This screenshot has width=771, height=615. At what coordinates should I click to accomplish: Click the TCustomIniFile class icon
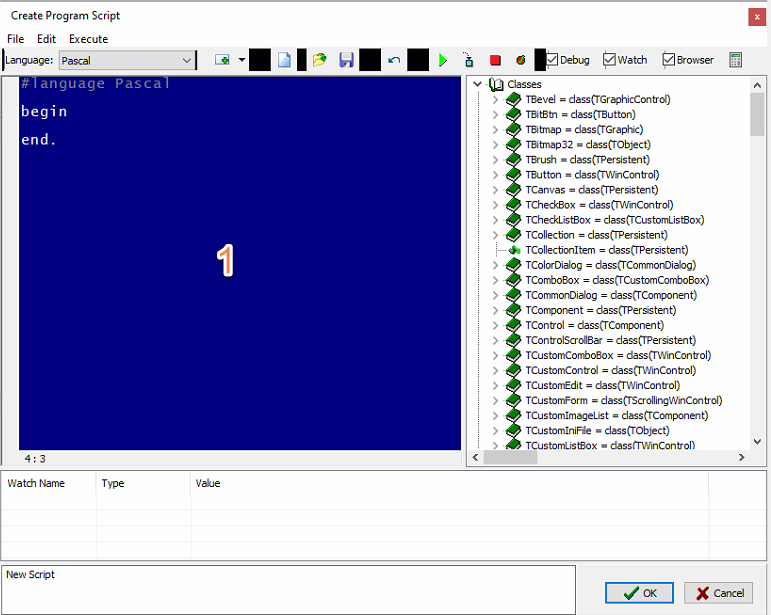513,431
